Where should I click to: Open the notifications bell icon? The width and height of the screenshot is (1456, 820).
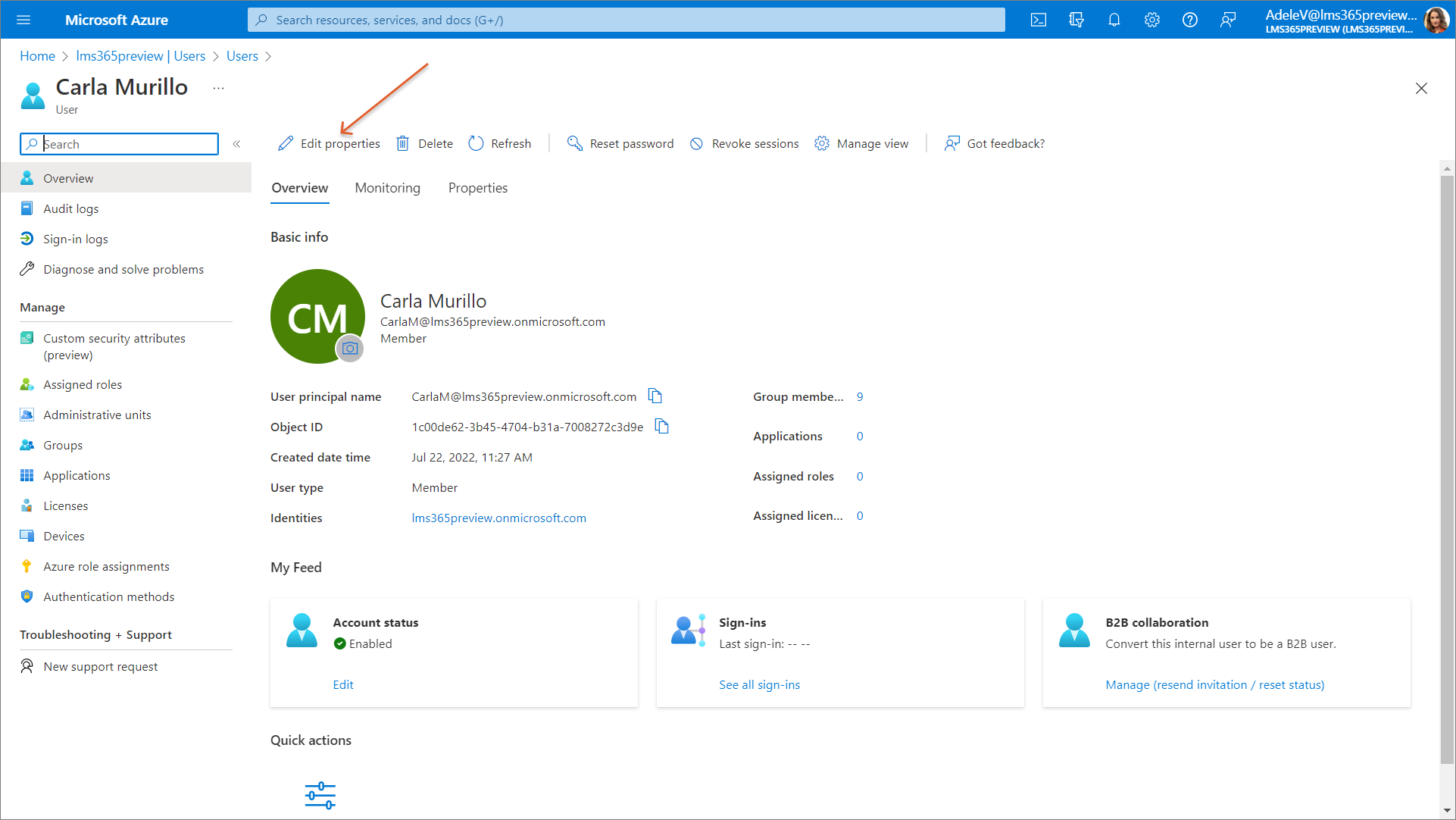click(x=1114, y=20)
